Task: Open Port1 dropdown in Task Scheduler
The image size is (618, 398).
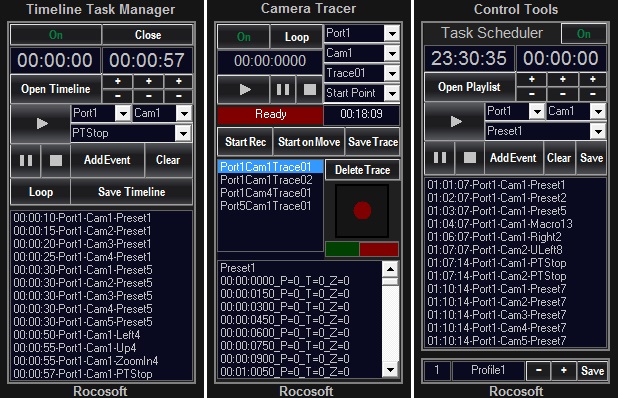Action: [536, 111]
